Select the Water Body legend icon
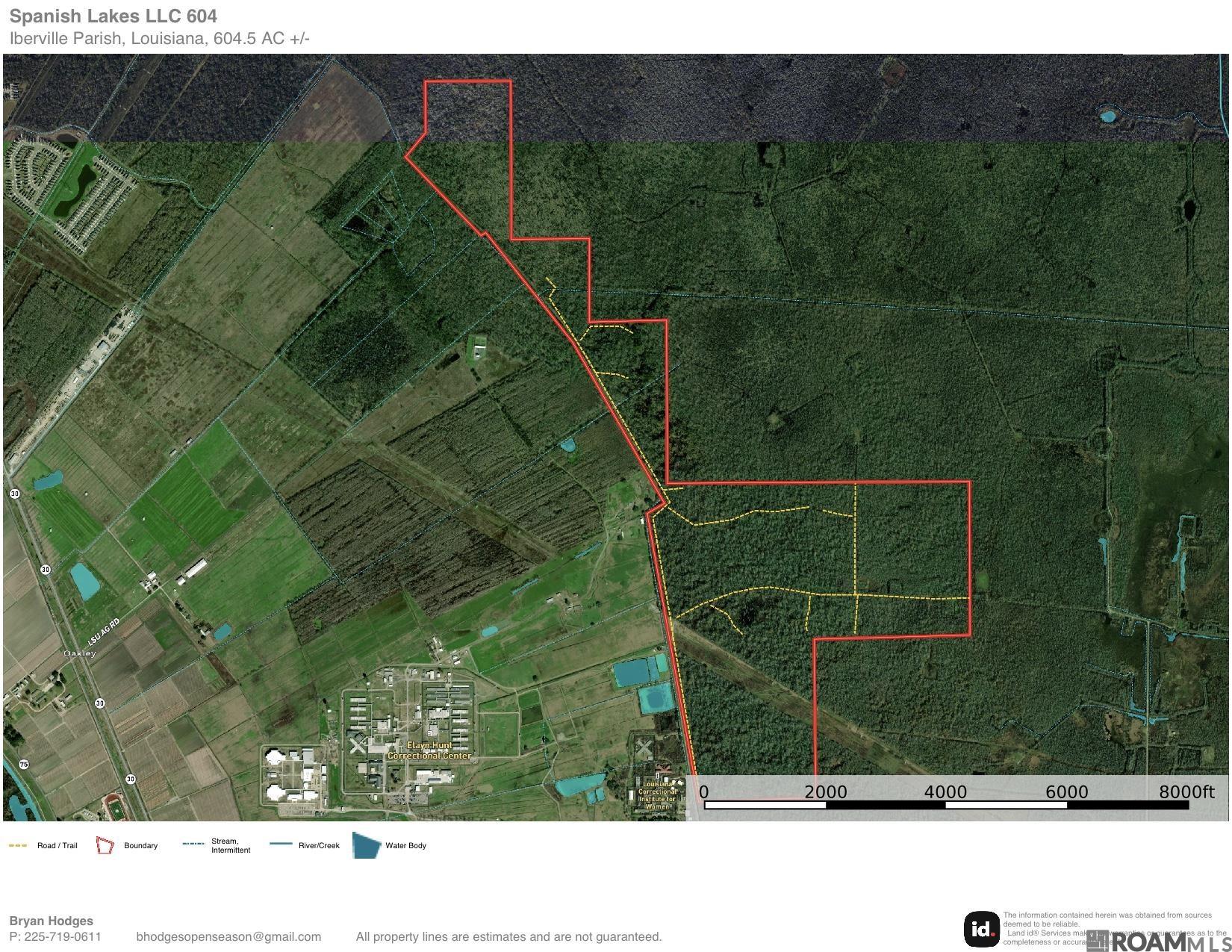This screenshot has width=1232, height=952. [x=364, y=845]
